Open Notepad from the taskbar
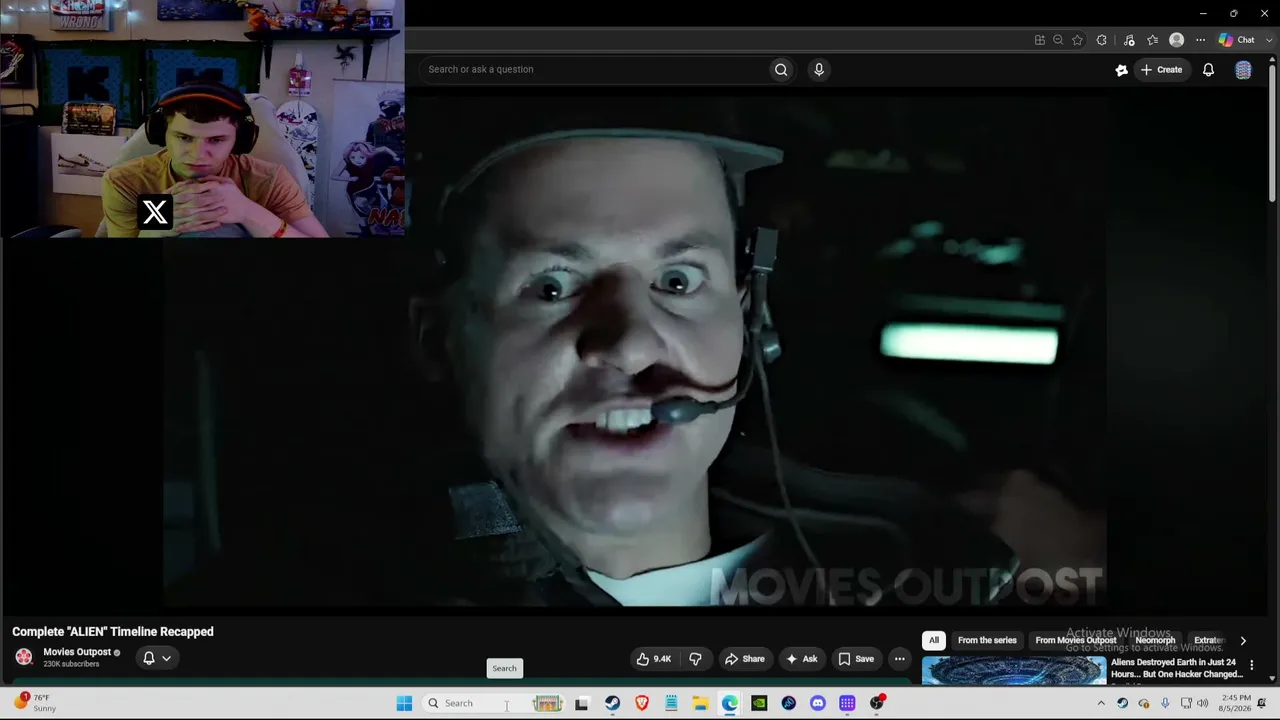The width and height of the screenshot is (1280, 720). click(x=671, y=703)
